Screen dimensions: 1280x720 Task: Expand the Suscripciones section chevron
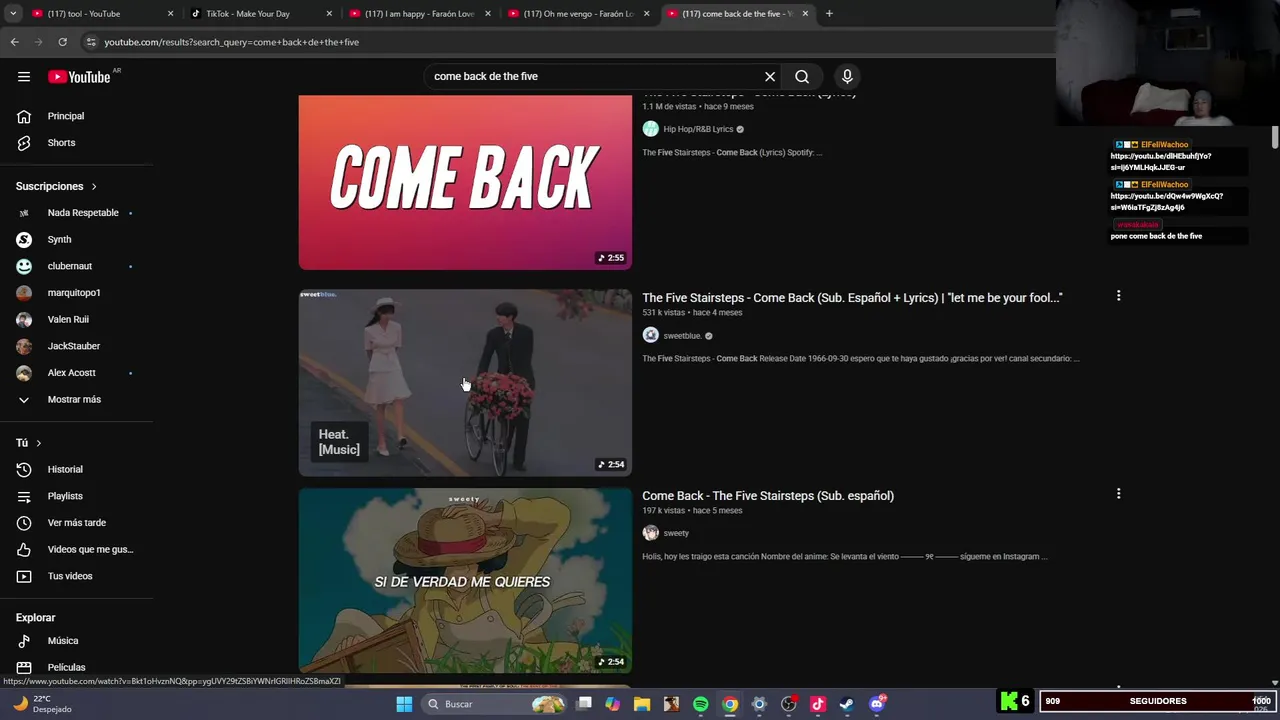point(94,187)
